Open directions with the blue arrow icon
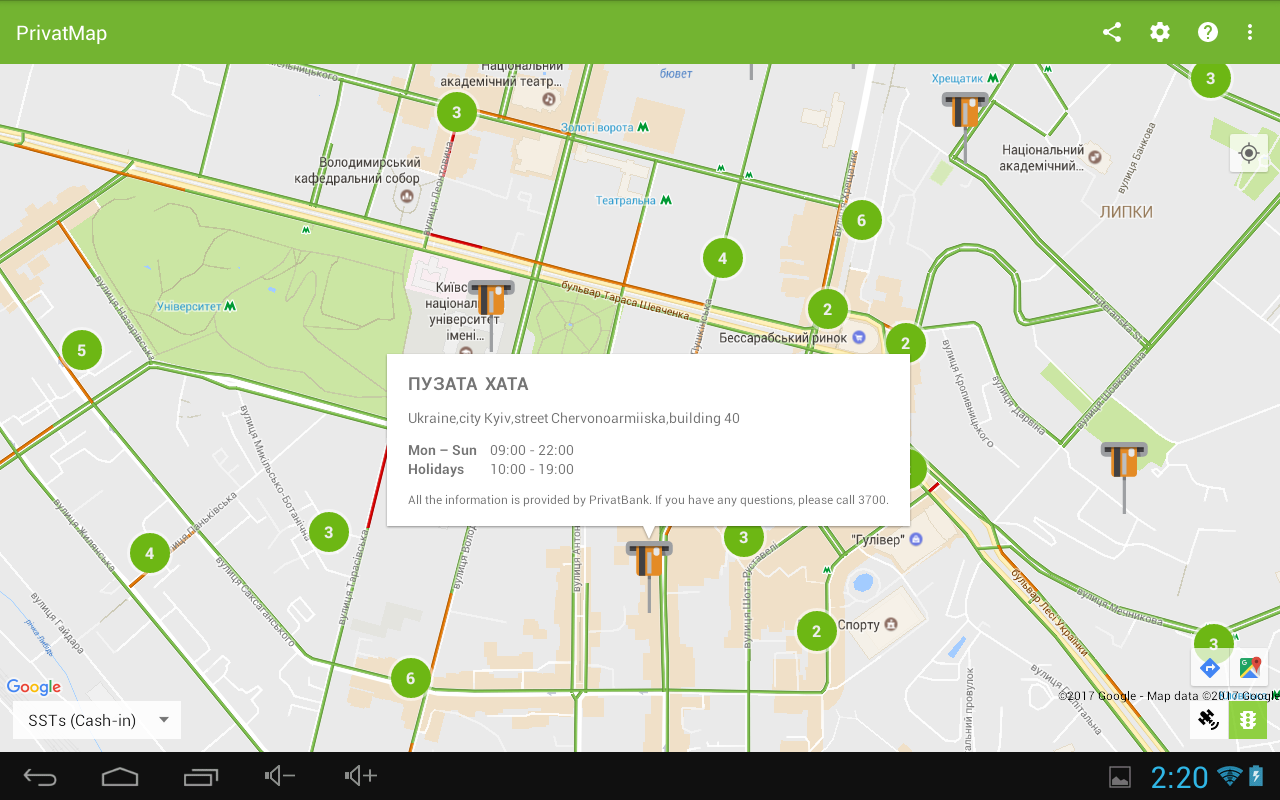The image size is (1280, 800). tap(1210, 667)
